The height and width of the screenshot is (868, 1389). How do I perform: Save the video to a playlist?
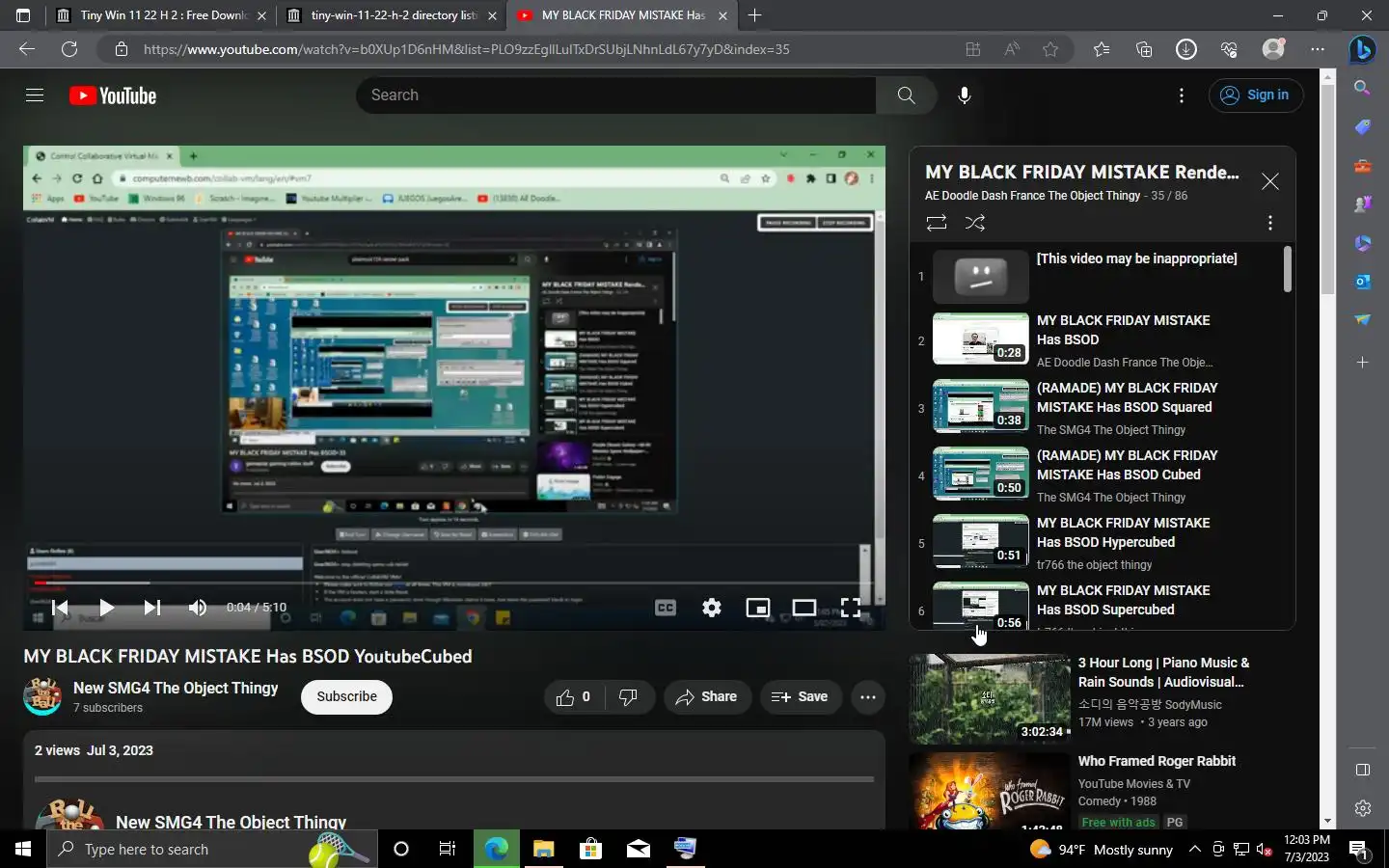pos(800,697)
